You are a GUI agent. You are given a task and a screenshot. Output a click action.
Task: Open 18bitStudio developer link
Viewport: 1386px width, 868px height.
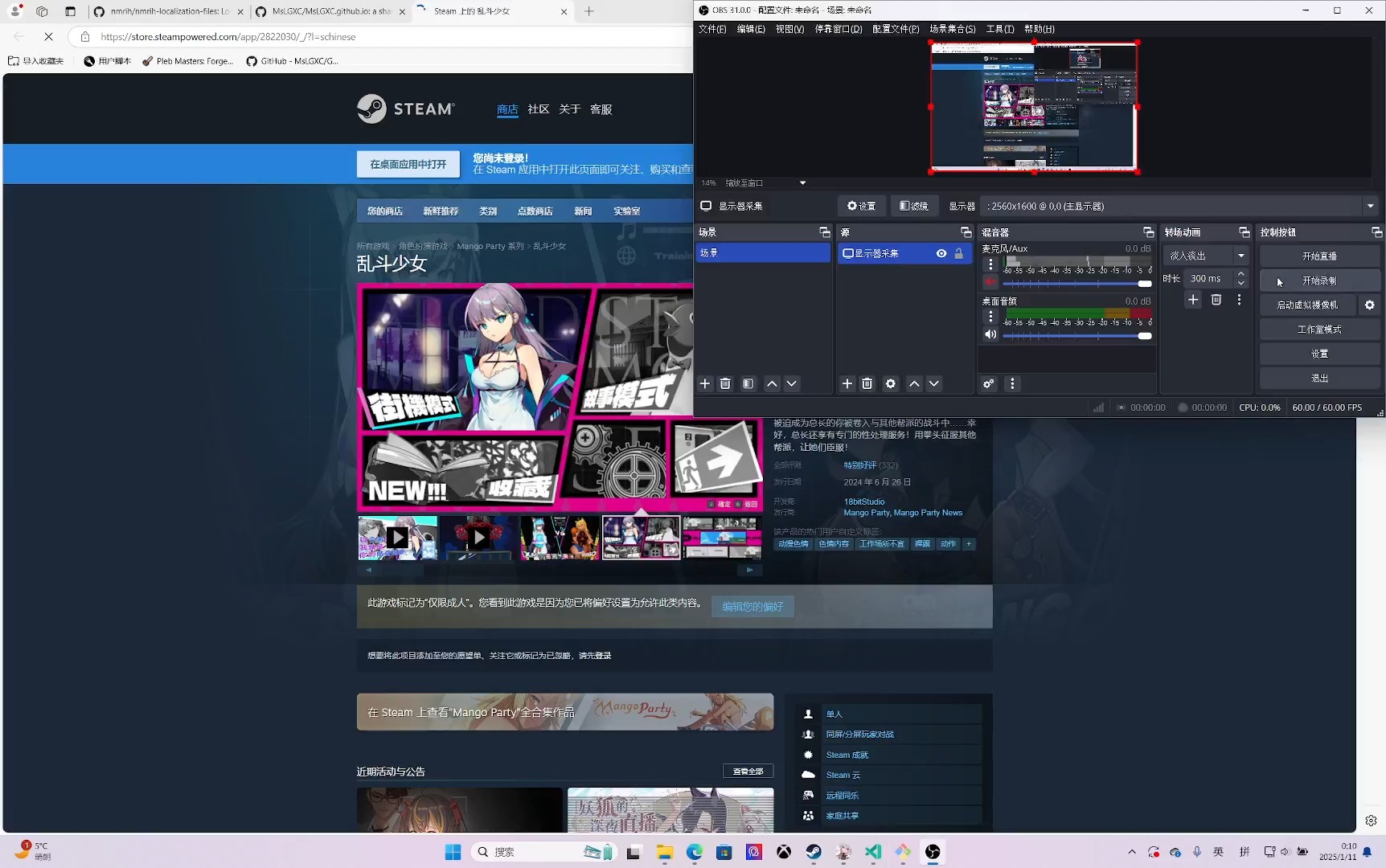[864, 502]
